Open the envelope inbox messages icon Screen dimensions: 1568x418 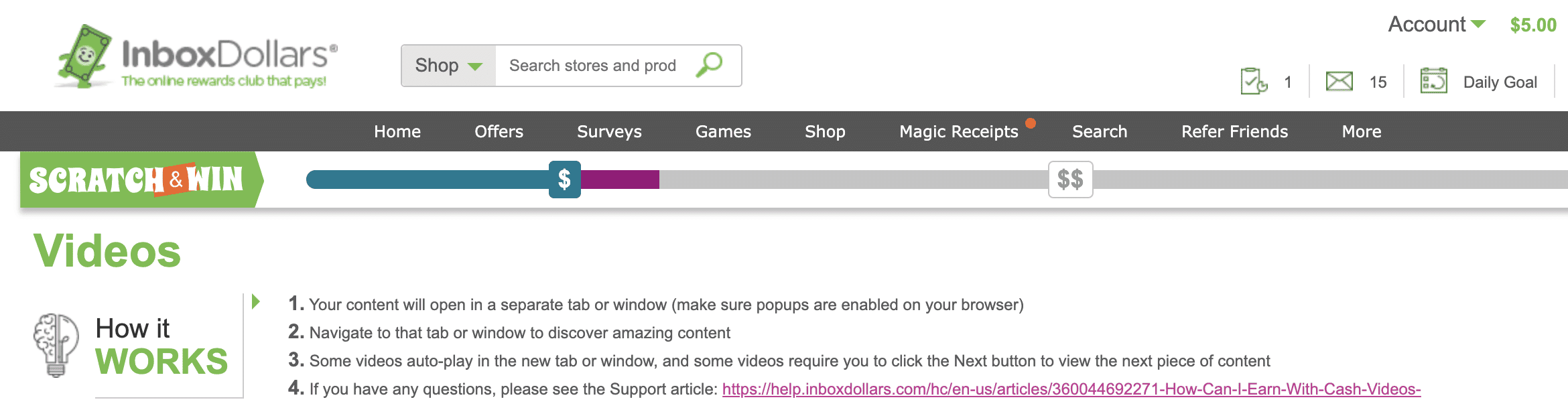pos(1340,82)
